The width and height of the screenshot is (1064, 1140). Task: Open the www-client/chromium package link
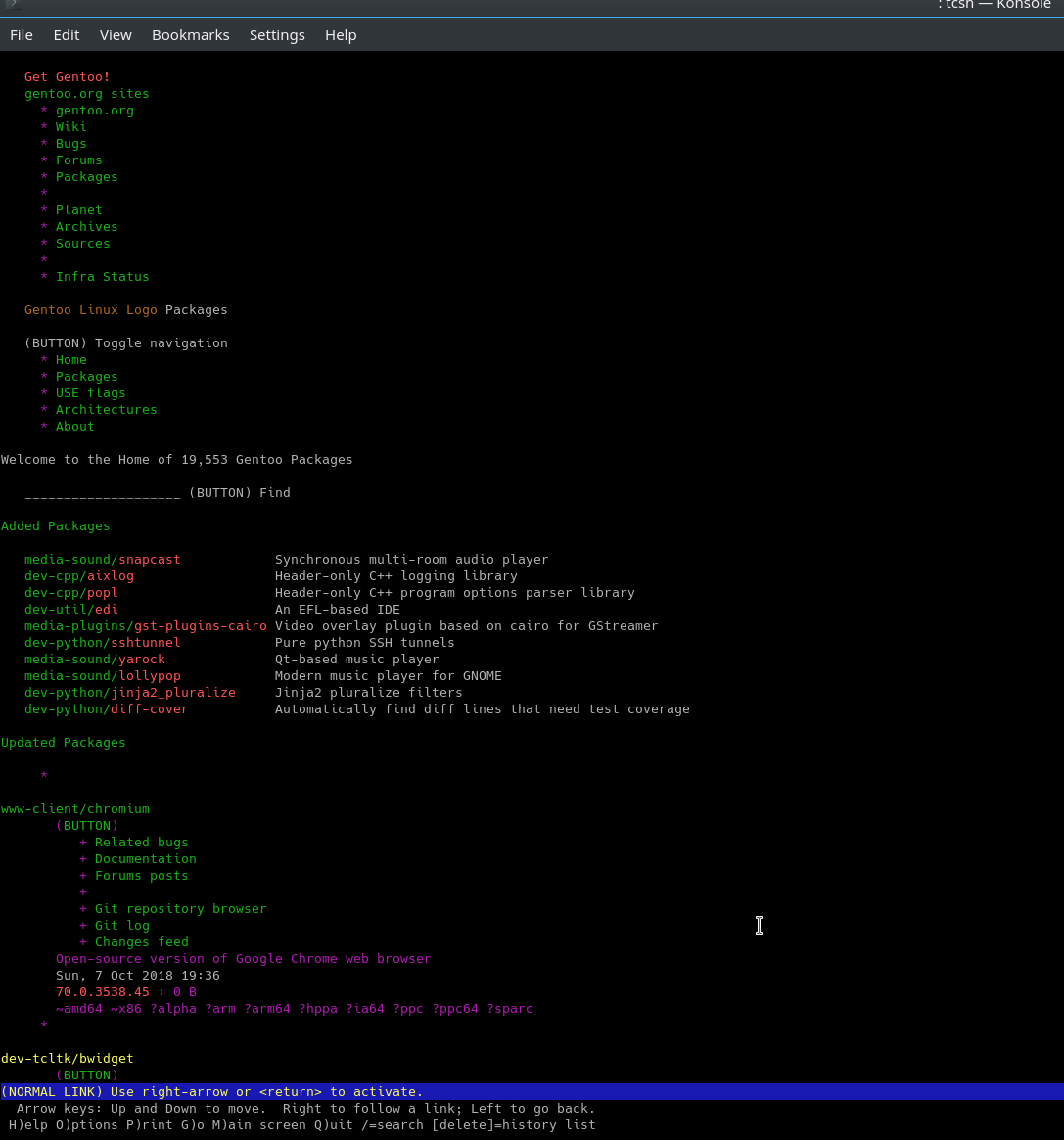[x=75, y=809]
